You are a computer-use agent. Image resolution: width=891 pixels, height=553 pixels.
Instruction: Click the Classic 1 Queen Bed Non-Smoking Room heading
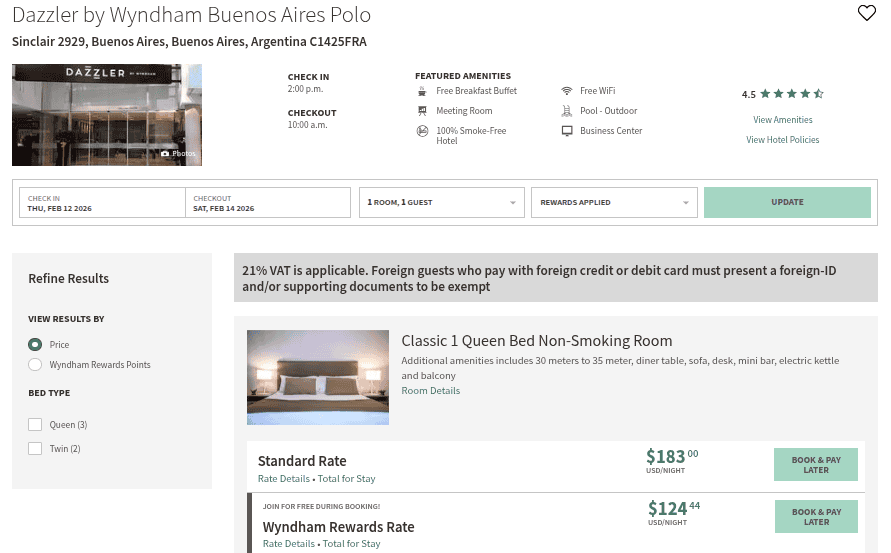point(536,341)
